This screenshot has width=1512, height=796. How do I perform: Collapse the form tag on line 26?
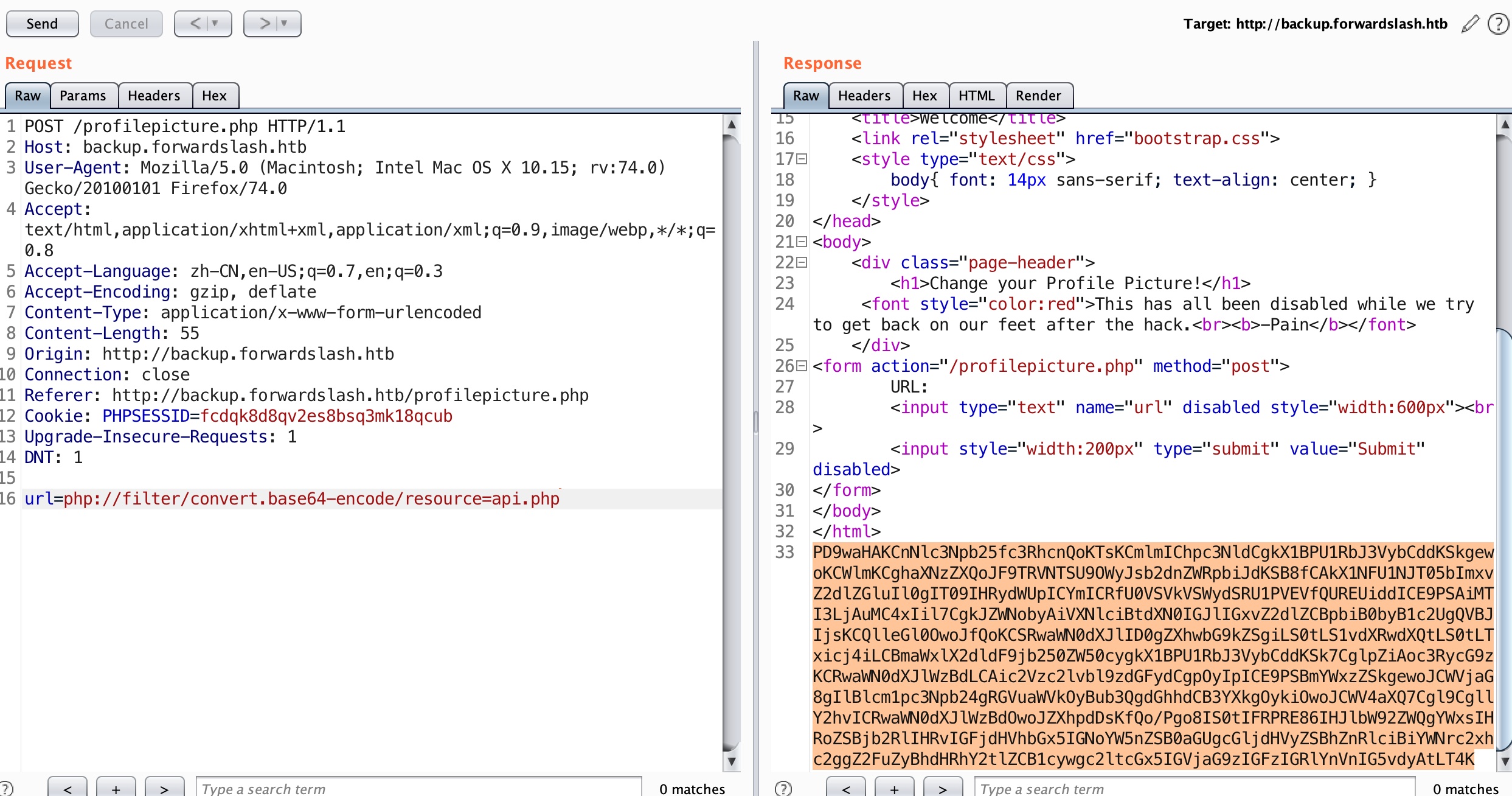coord(802,366)
